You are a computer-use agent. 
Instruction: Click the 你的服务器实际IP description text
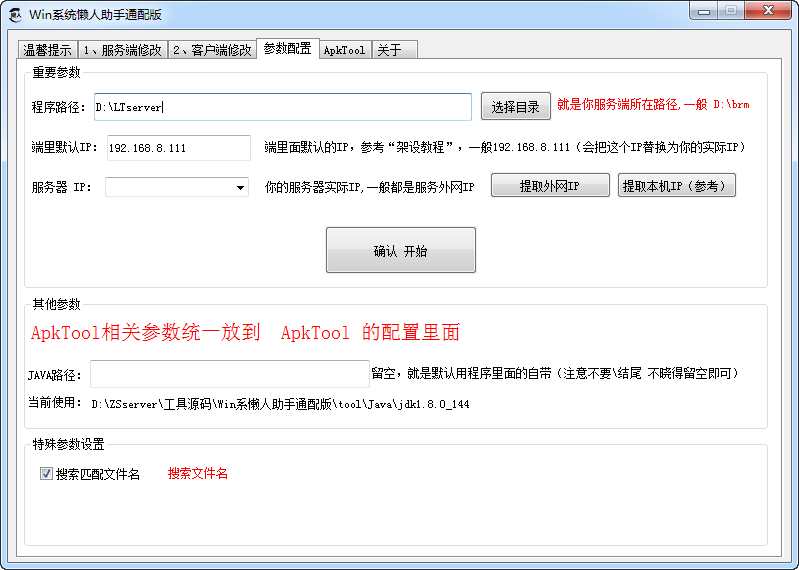pyautogui.click(x=369, y=187)
